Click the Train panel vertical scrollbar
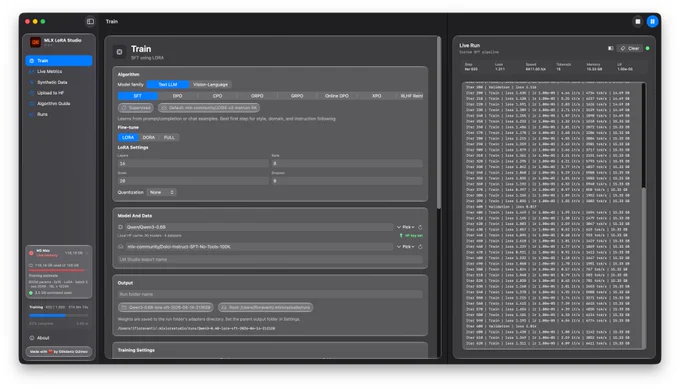The image size is (680, 389). pos(439,123)
